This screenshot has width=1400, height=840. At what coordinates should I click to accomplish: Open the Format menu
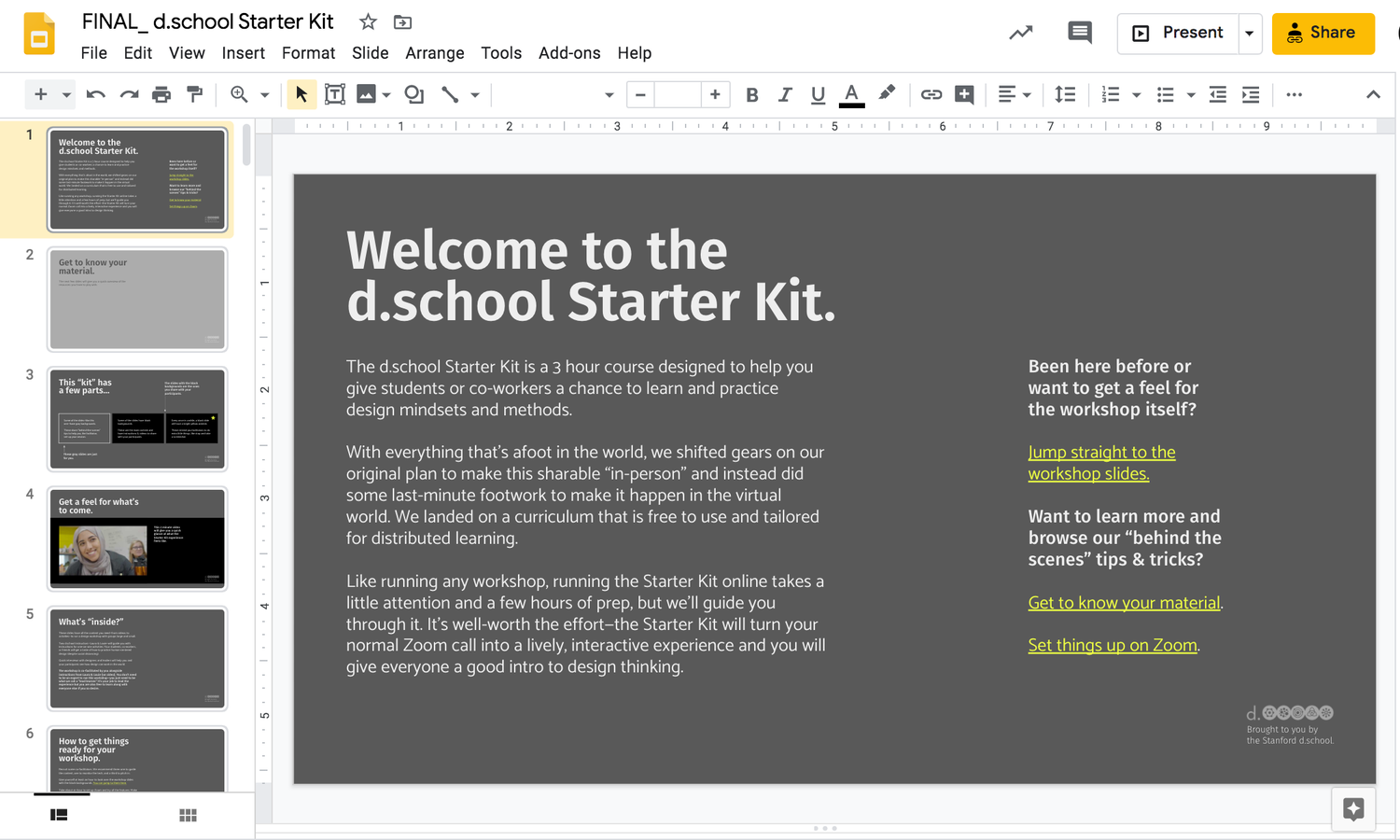308,53
